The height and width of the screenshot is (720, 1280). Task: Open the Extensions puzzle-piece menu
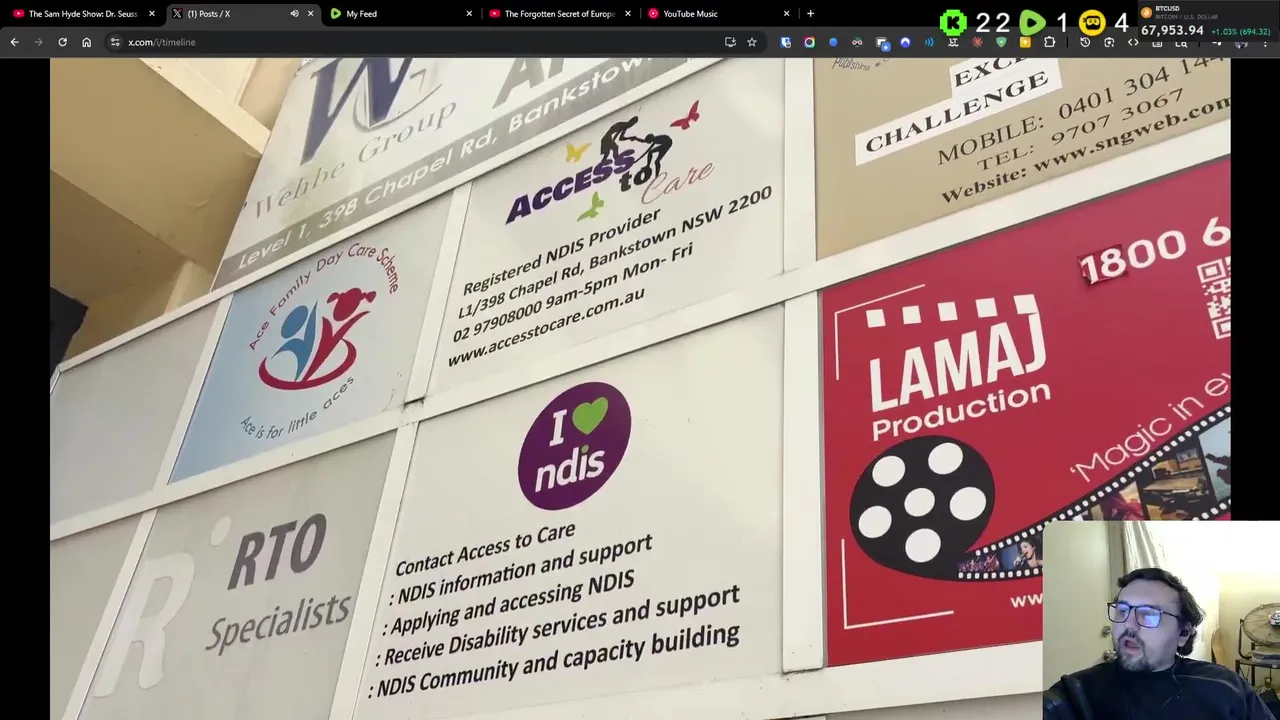(x=1049, y=42)
